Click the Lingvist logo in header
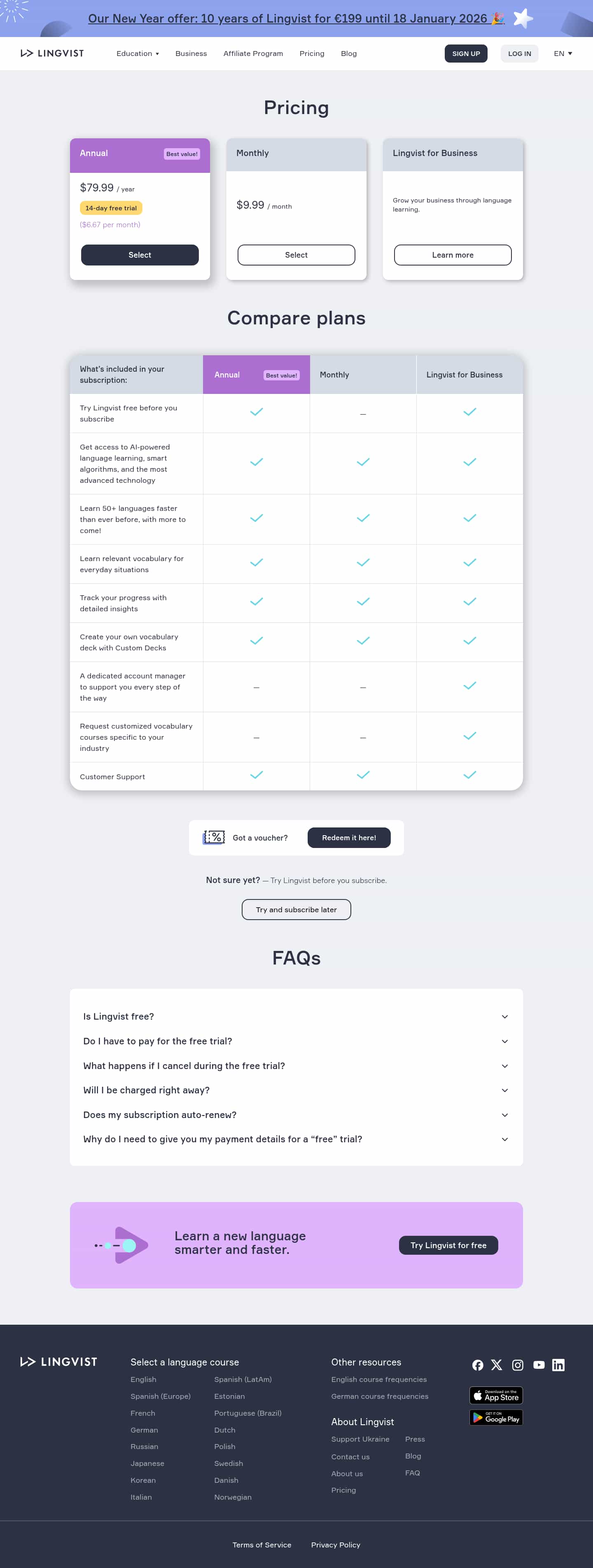Image resolution: width=593 pixels, height=1568 pixels. click(x=52, y=54)
